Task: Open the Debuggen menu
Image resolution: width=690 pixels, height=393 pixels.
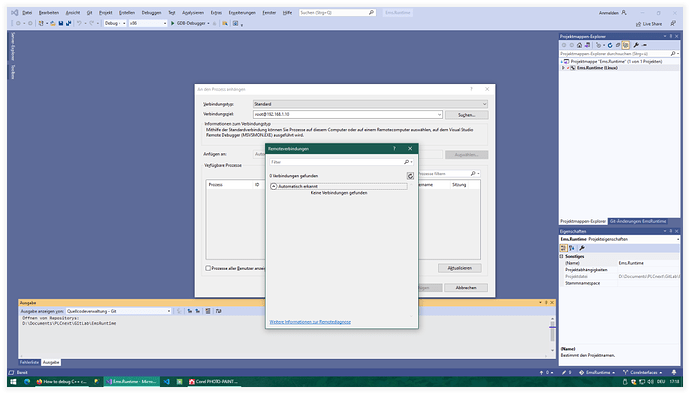Action: [151, 13]
